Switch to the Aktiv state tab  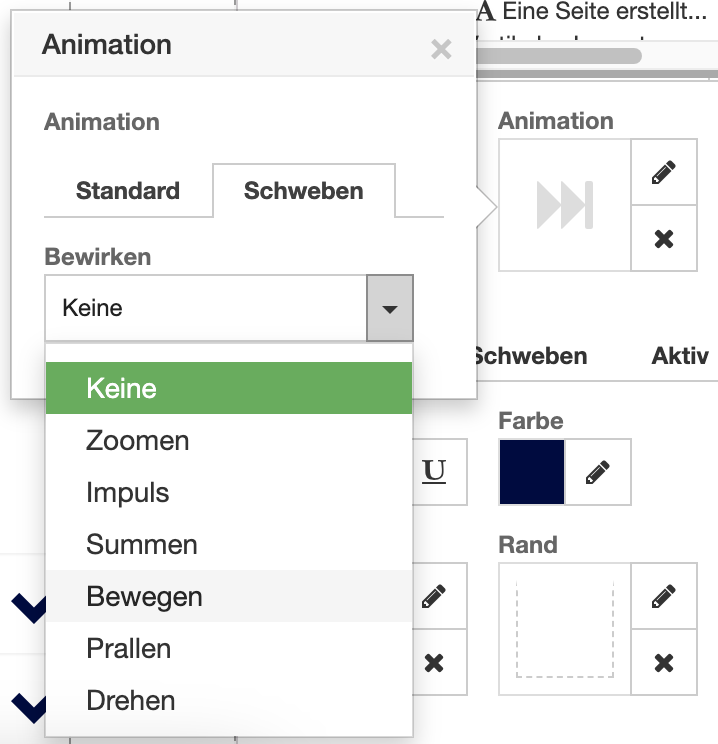680,356
